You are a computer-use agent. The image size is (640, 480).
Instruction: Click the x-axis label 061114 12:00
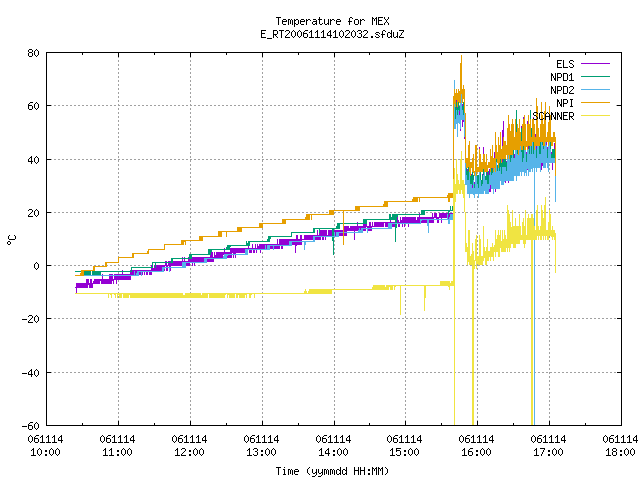(x=189, y=446)
